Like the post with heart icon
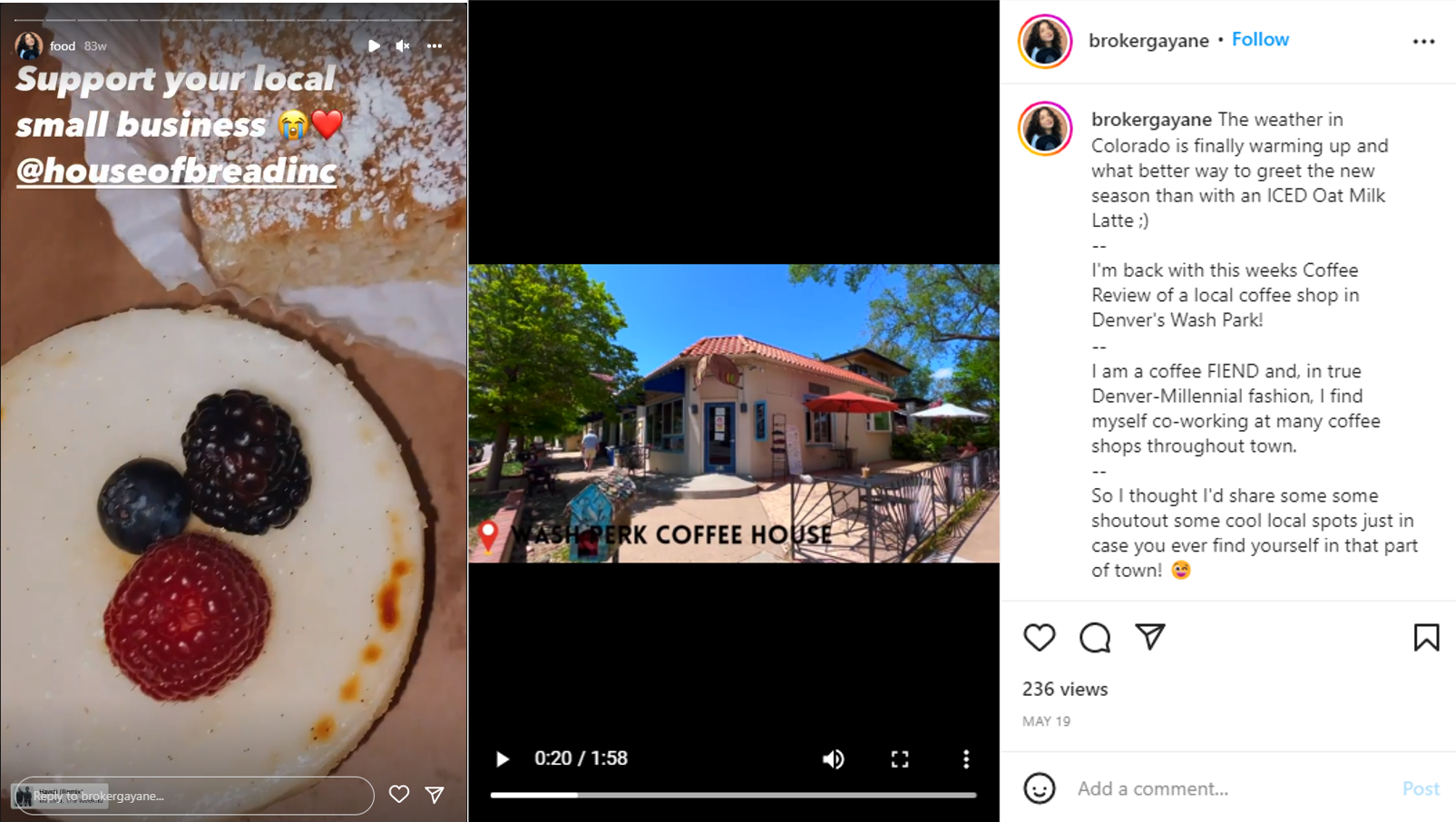The height and width of the screenshot is (822, 1456). 1040,637
